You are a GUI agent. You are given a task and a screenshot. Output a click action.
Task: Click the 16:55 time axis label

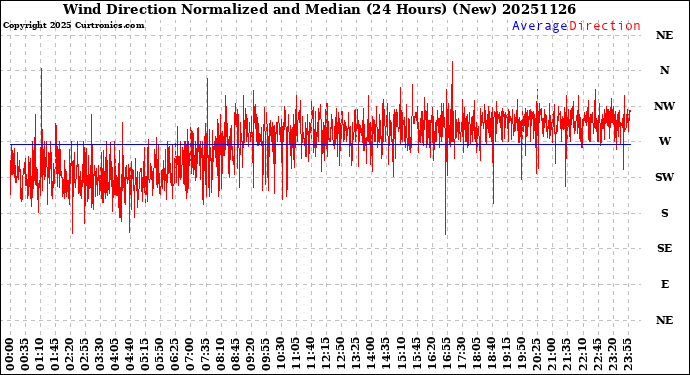[446, 354]
